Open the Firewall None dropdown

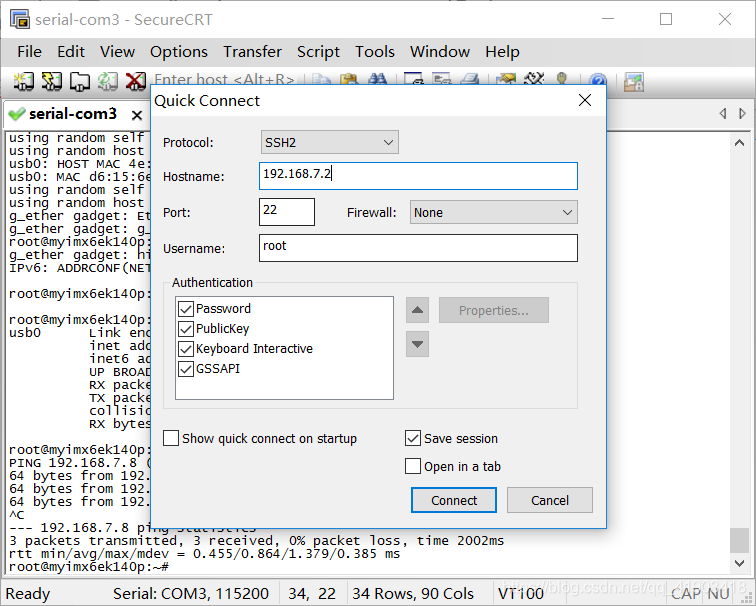tap(494, 212)
